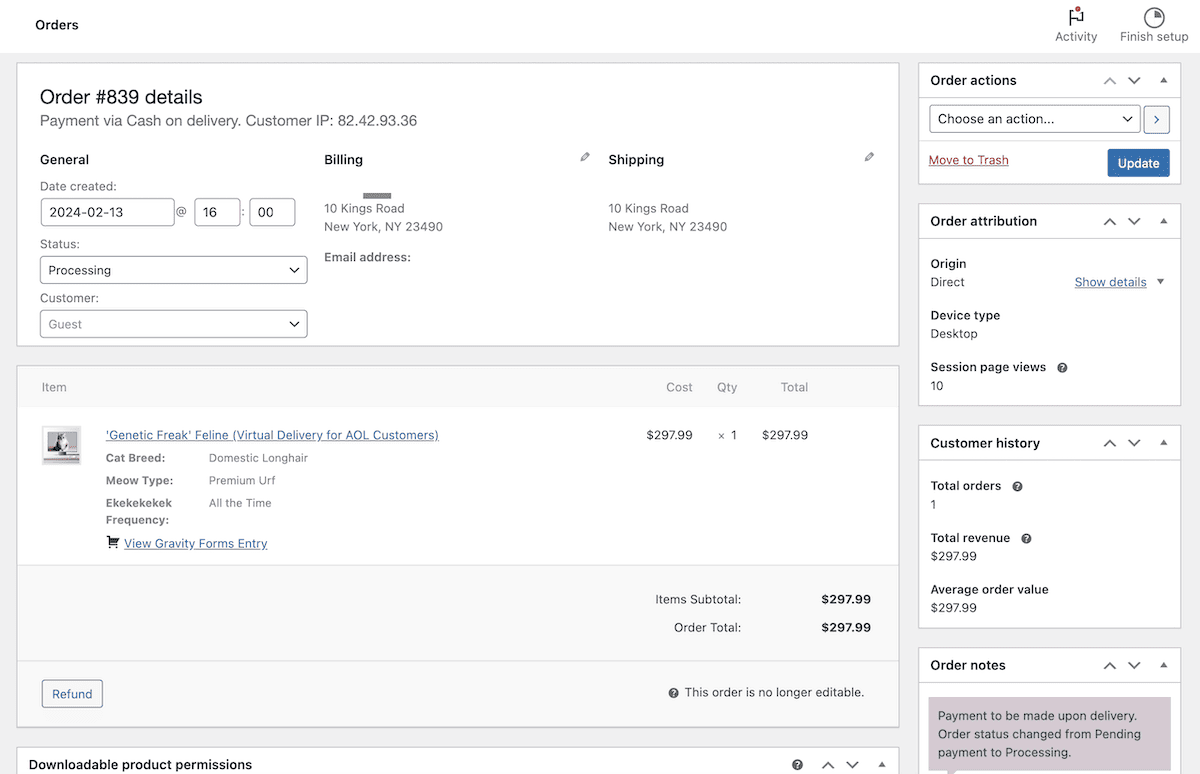Click the order note about payment upon delivery
1200x774 pixels.
pos(1049,734)
